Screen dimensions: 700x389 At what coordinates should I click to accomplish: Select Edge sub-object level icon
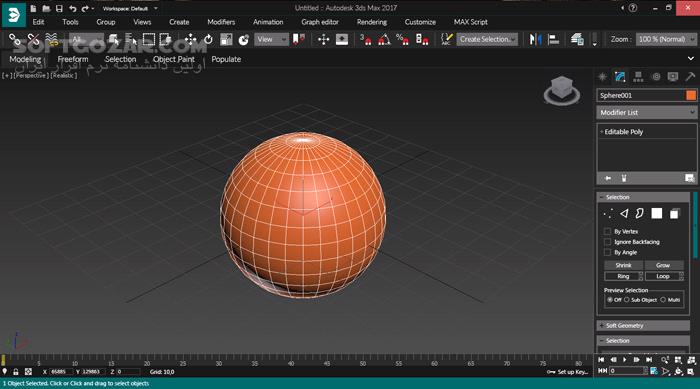(x=624, y=214)
